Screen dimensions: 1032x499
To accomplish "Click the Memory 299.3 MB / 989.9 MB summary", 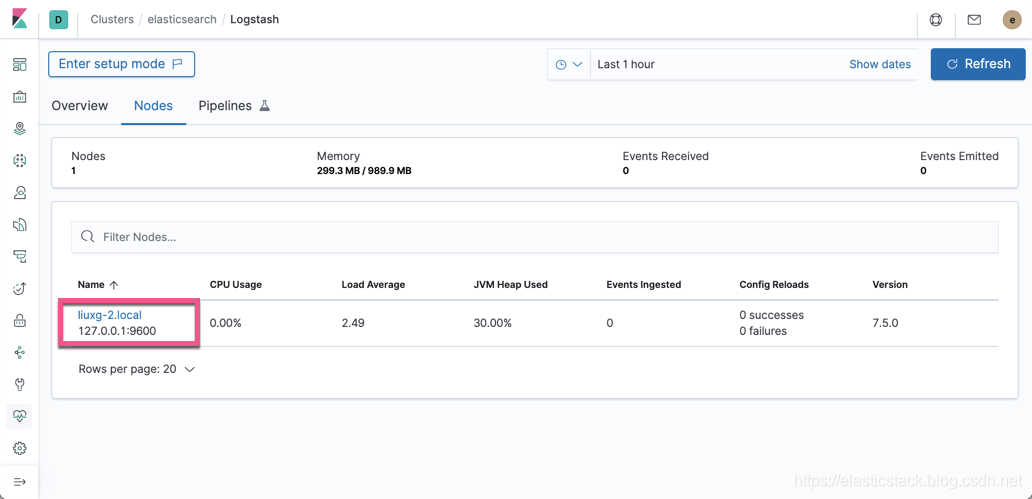I will (x=364, y=171).
